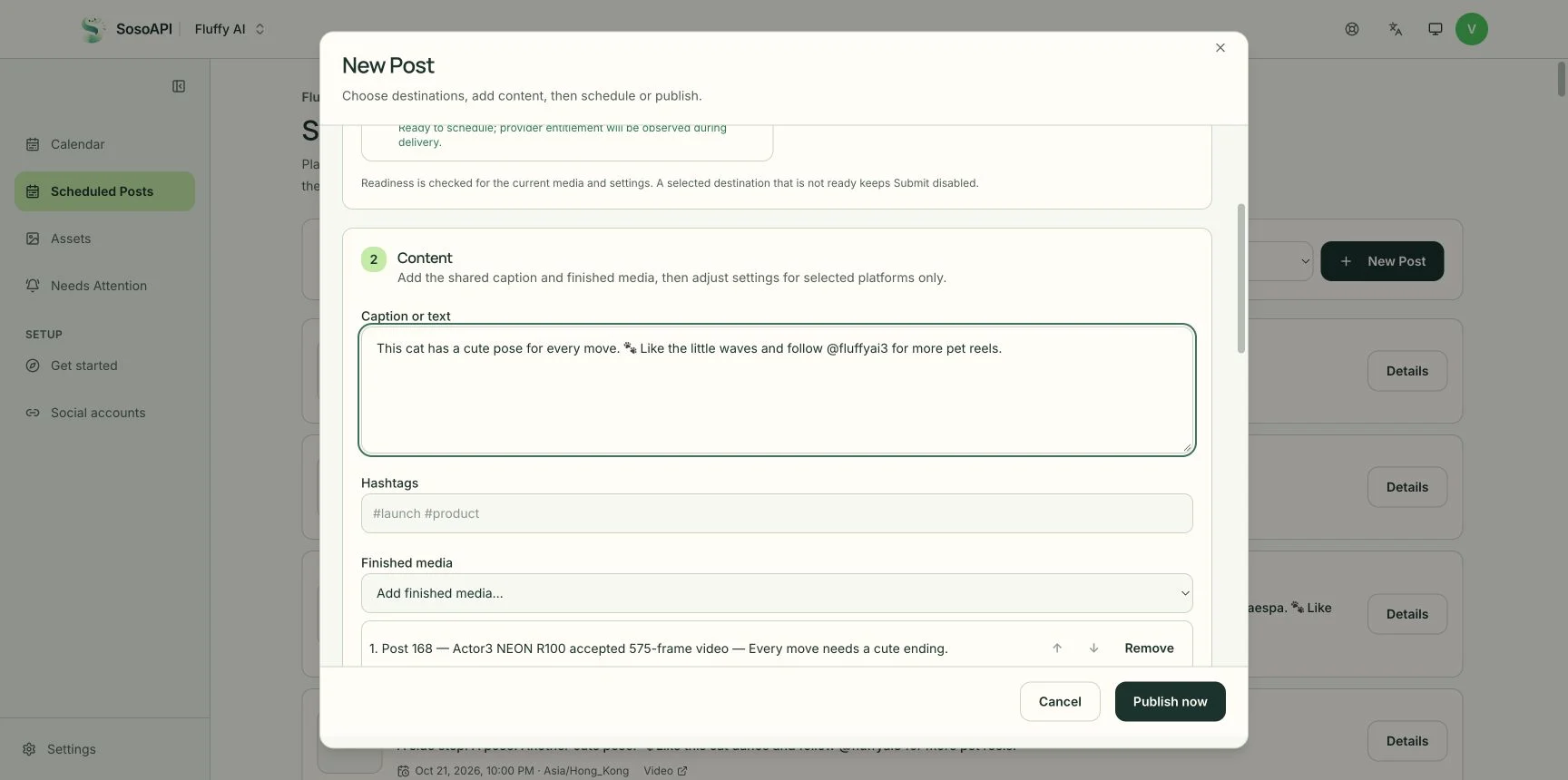
Task: Click the support lifebuoy icon in header
Action: 1352,29
